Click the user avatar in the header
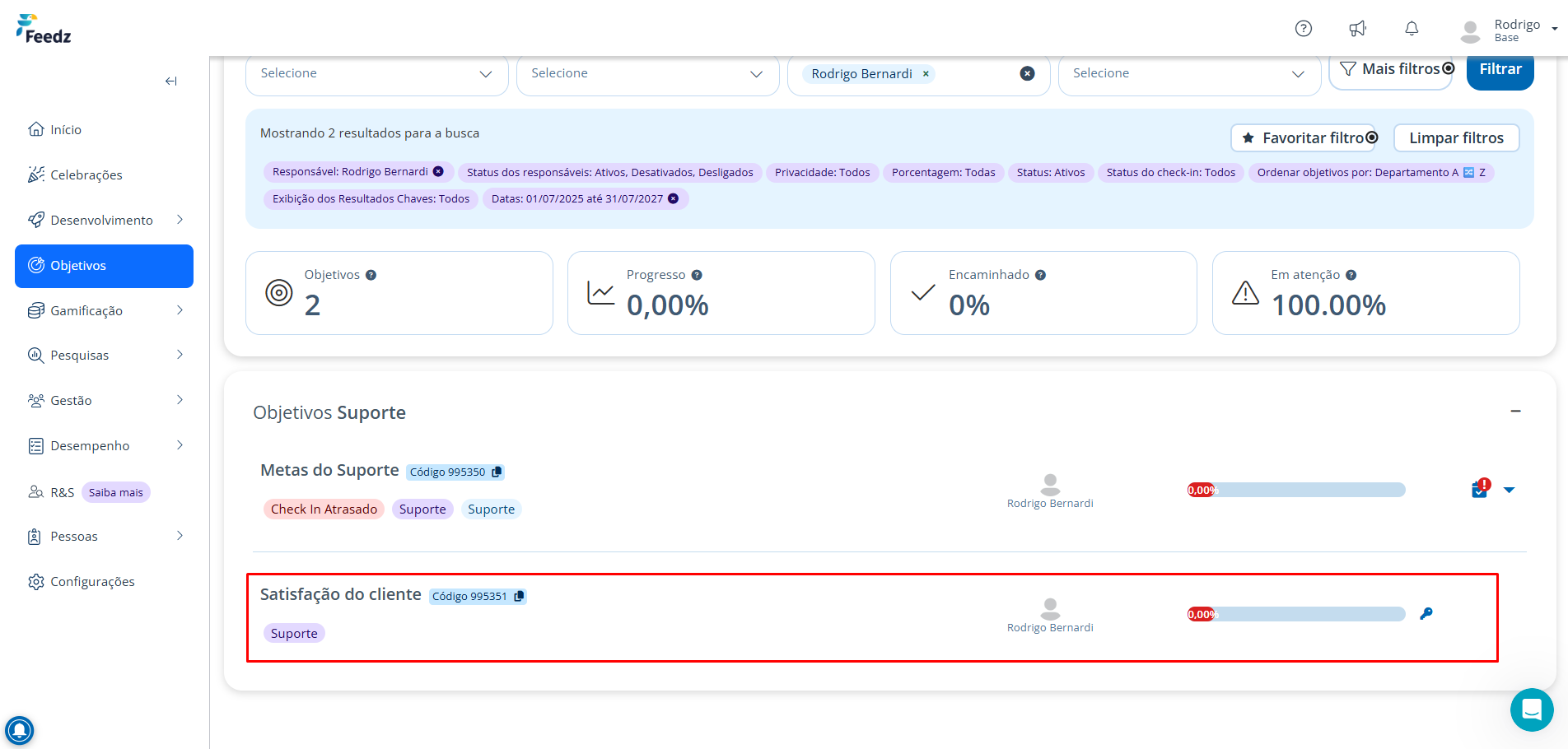 (1470, 31)
